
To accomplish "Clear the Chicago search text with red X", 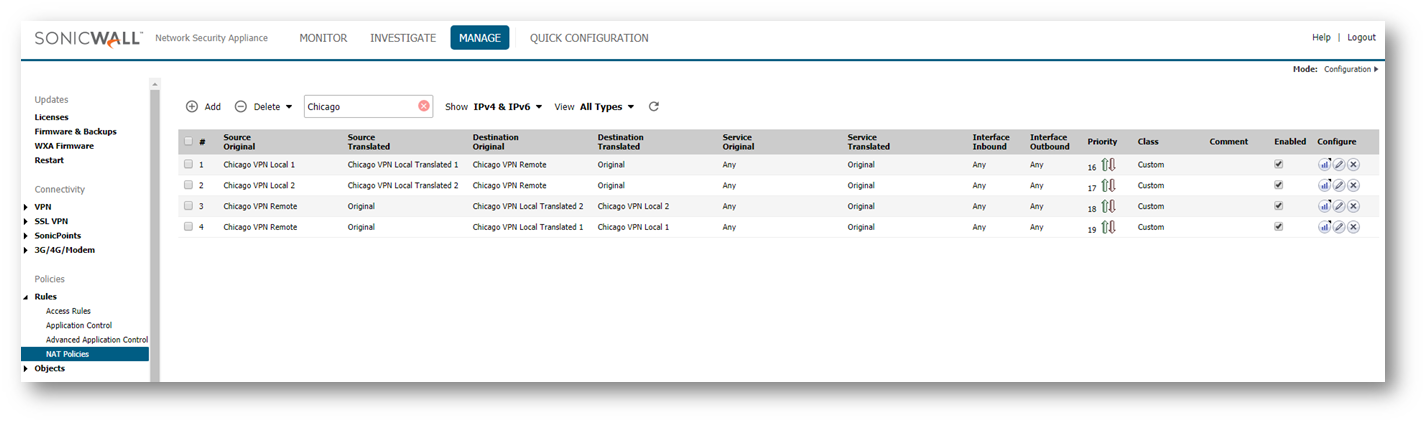I will click(423, 106).
